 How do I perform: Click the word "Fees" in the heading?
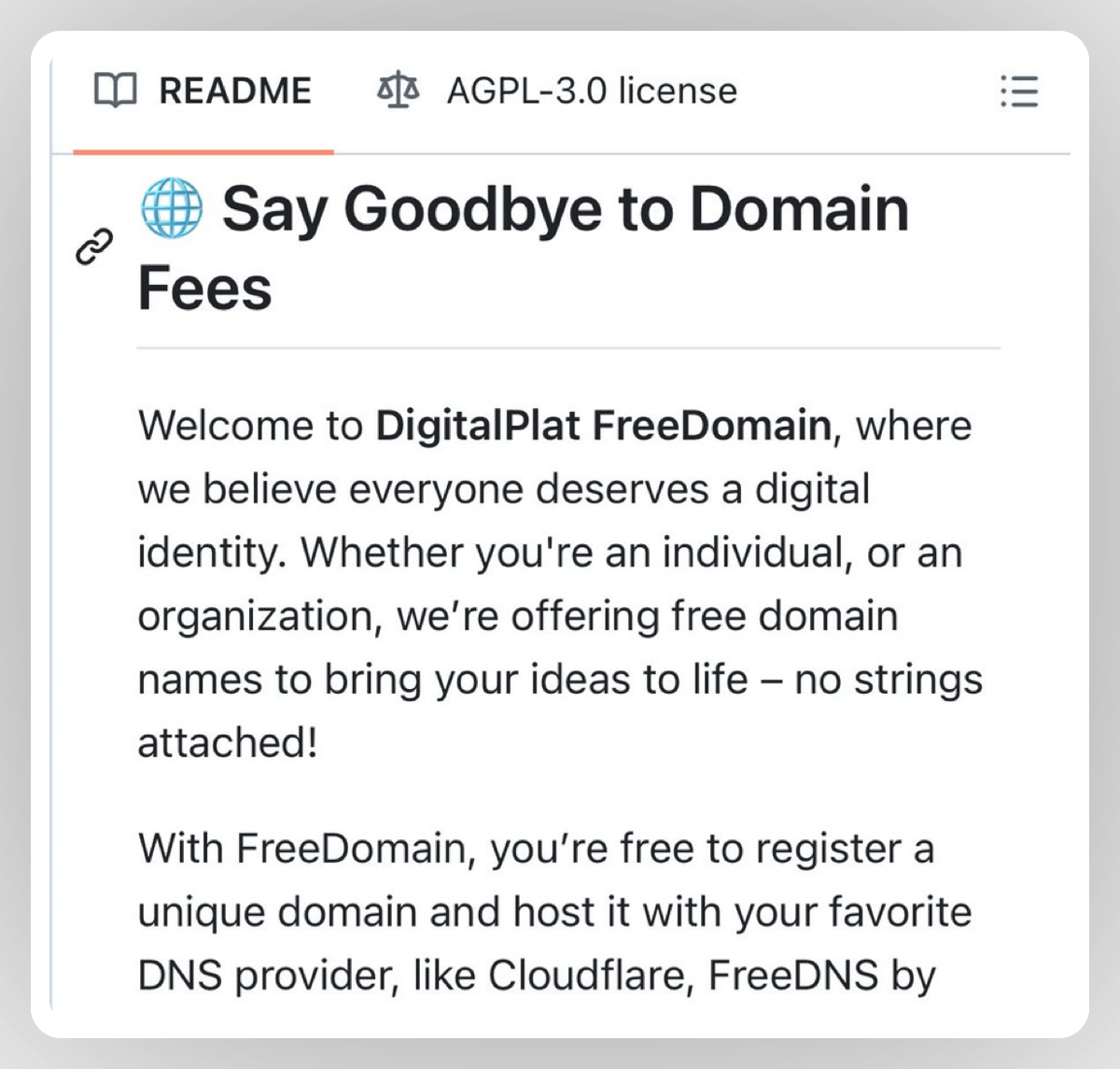(205, 288)
